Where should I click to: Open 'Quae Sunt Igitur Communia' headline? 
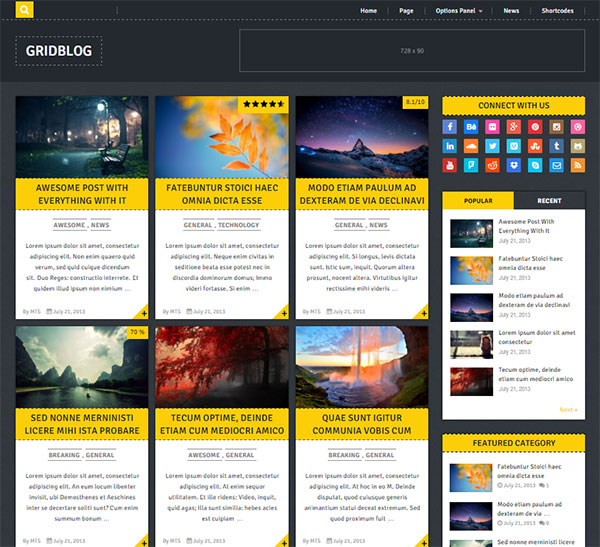(x=362, y=424)
